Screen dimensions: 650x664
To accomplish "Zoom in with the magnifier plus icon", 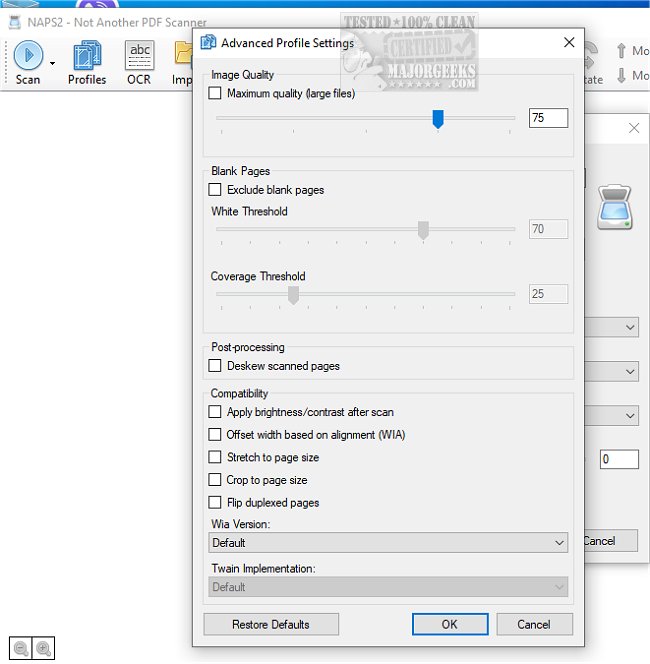I will click(44, 648).
